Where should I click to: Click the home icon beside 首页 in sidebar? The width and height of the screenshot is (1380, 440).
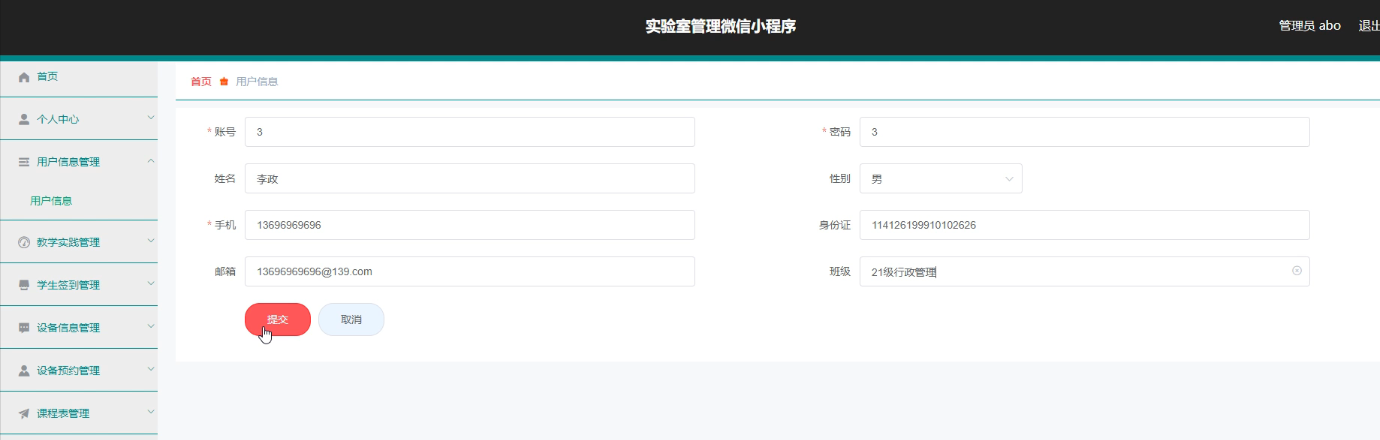coord(24,77)
